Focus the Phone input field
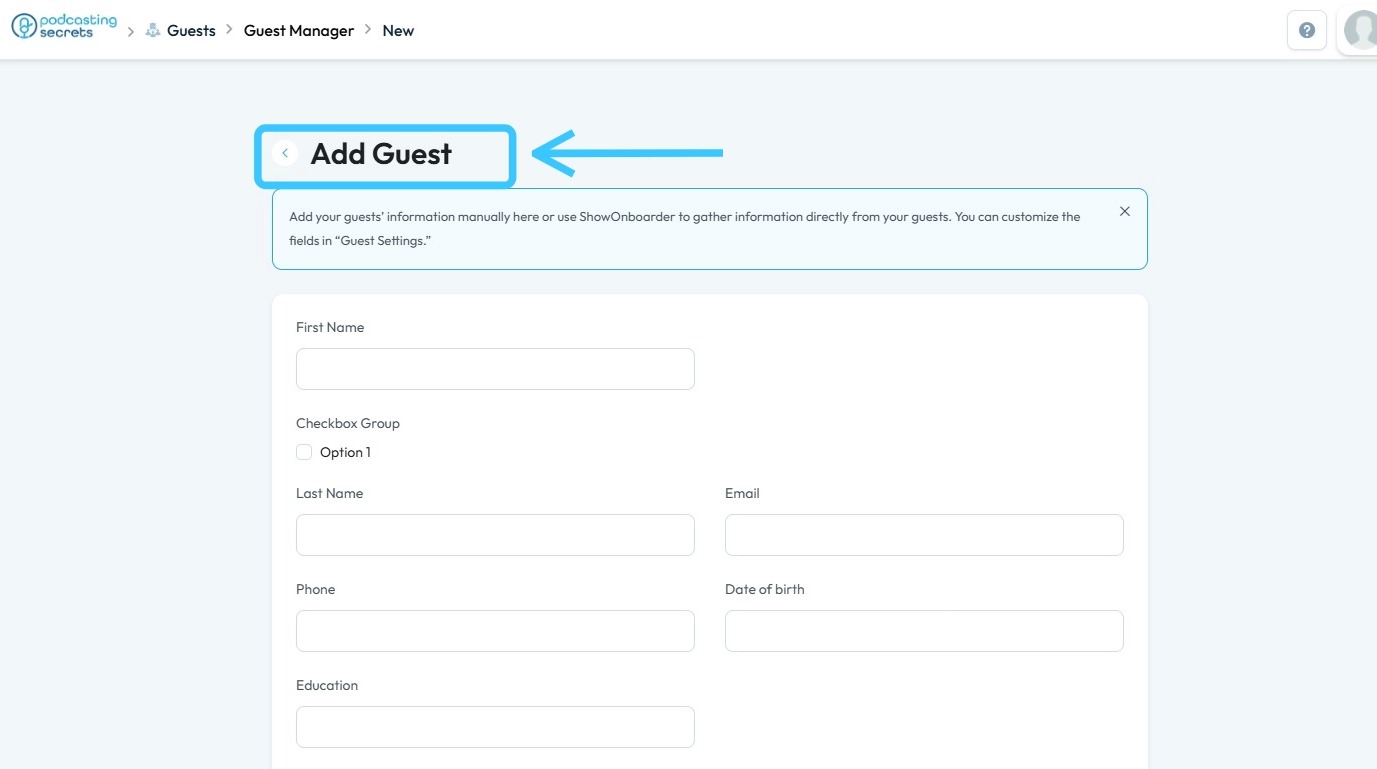 pos(495,631)
